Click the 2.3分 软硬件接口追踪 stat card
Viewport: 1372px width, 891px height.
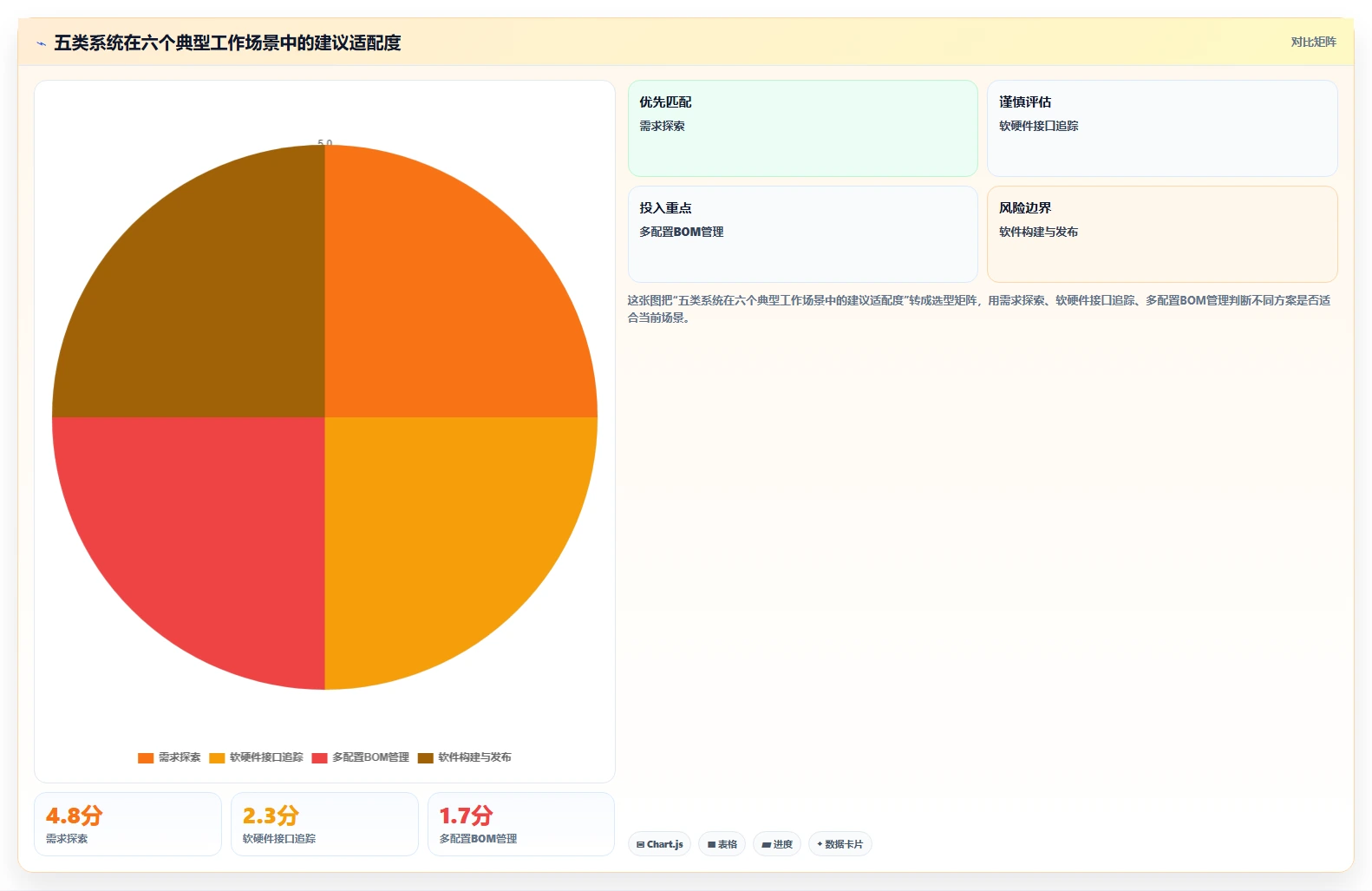tap(324, 824)
